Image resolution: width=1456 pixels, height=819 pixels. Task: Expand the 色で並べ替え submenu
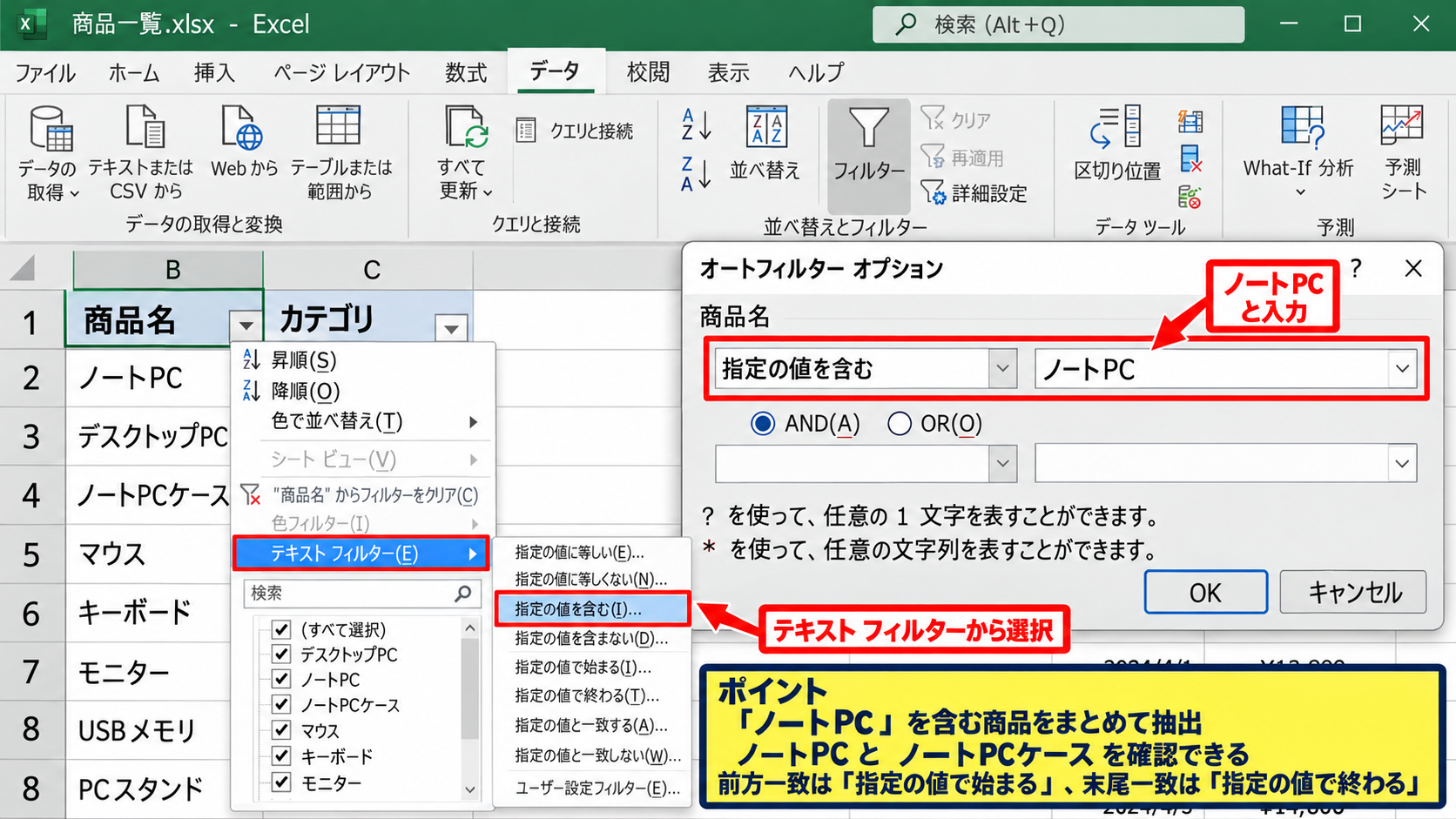pos(361,422)
